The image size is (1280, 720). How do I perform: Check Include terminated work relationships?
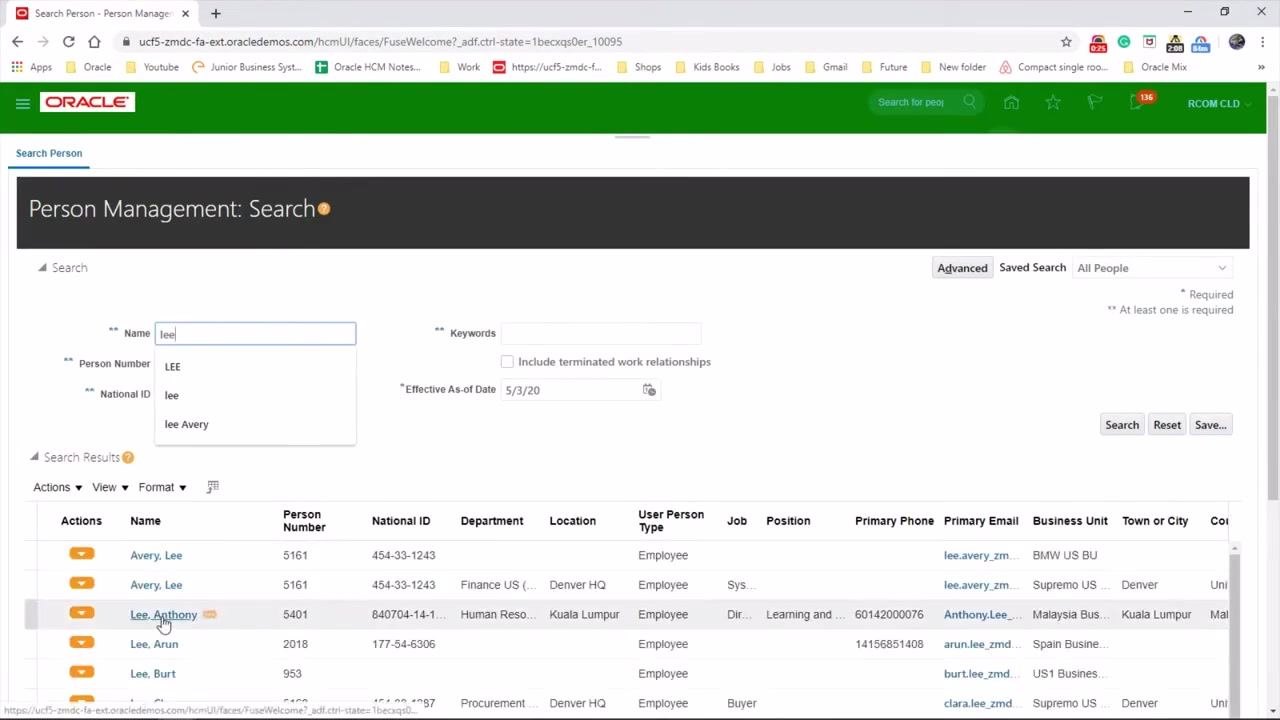pyautogui.click(x=507, y=362)
